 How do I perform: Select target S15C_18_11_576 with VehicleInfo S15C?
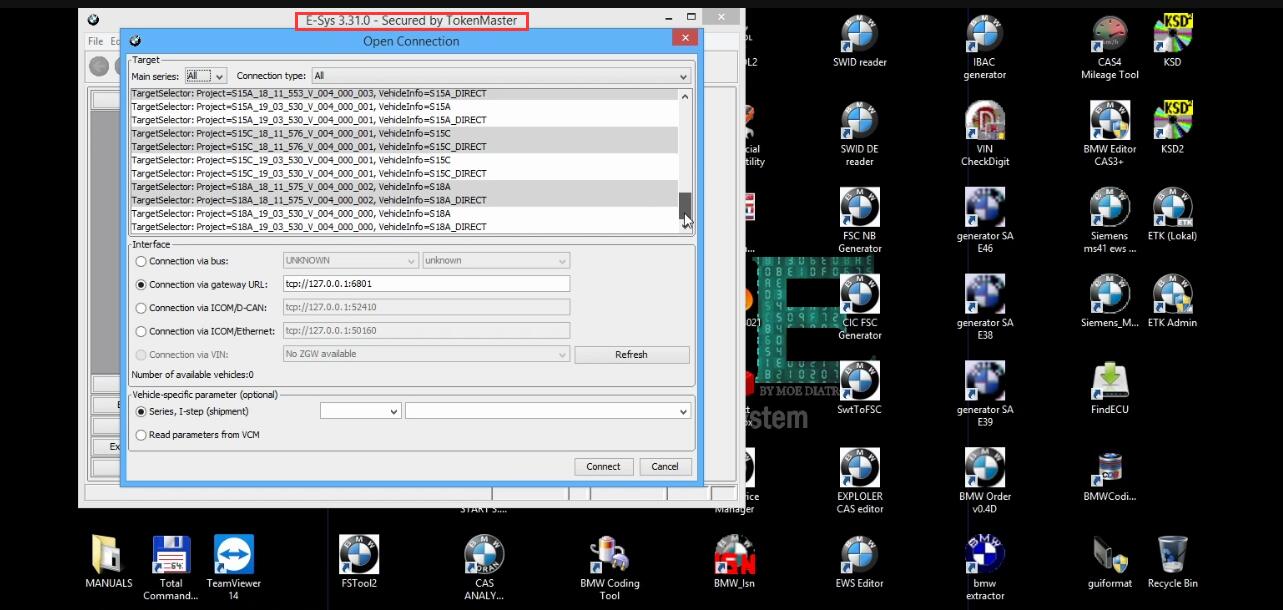pyautogui.click(x=404, y=133)
